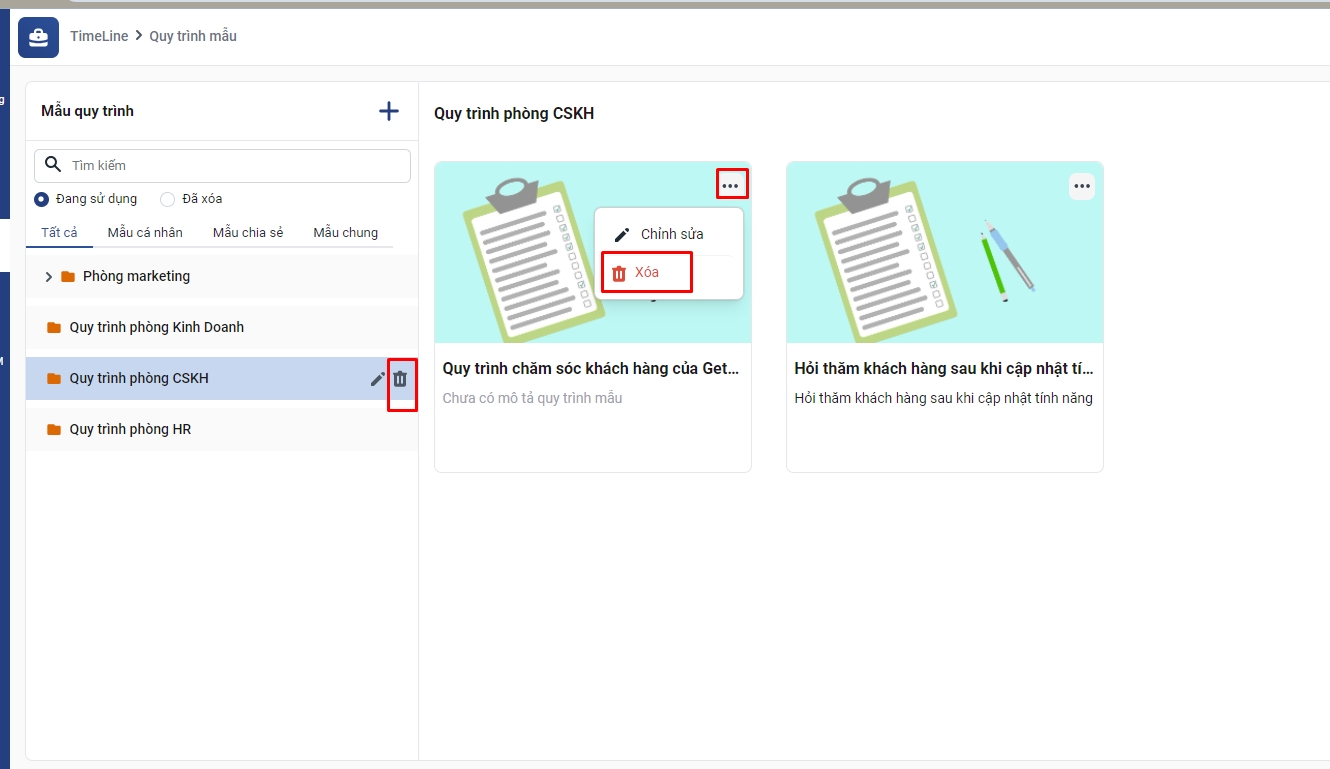This screenshot has width=1330, height=769.
Task: Switch to the Mẫu cá nhân tab
Action: point(145,233)
